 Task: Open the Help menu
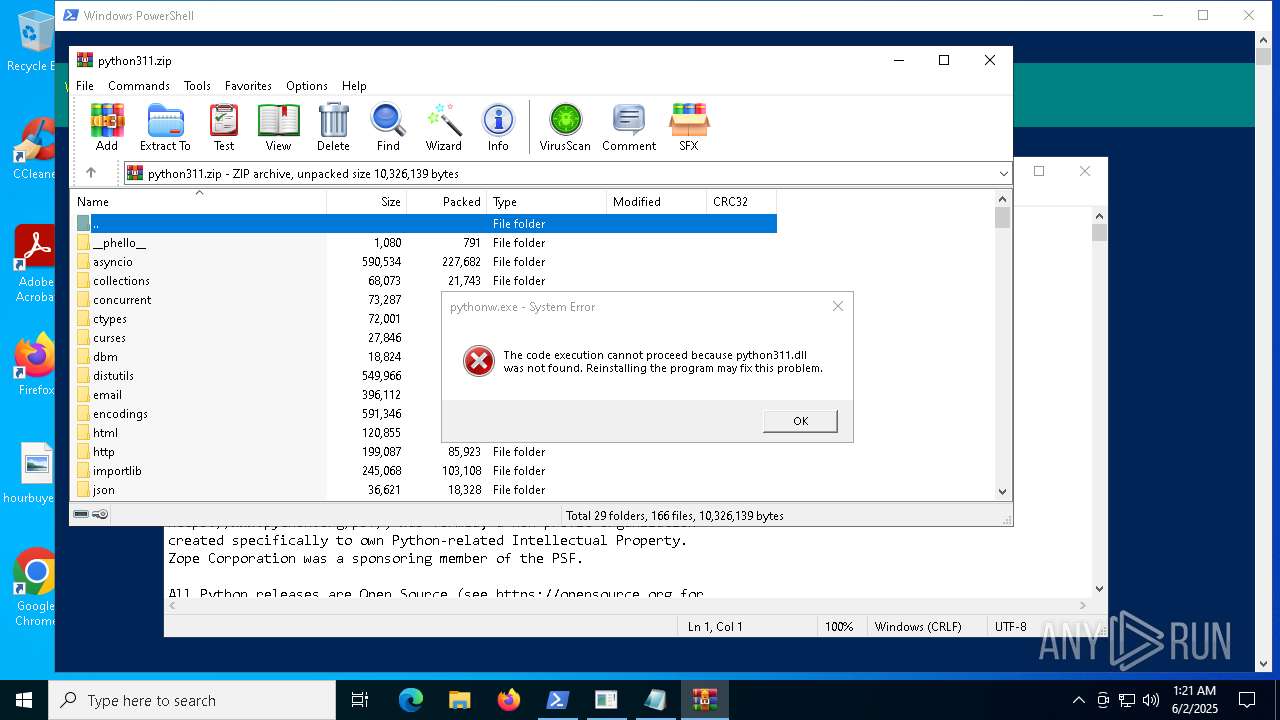point(354,86)
